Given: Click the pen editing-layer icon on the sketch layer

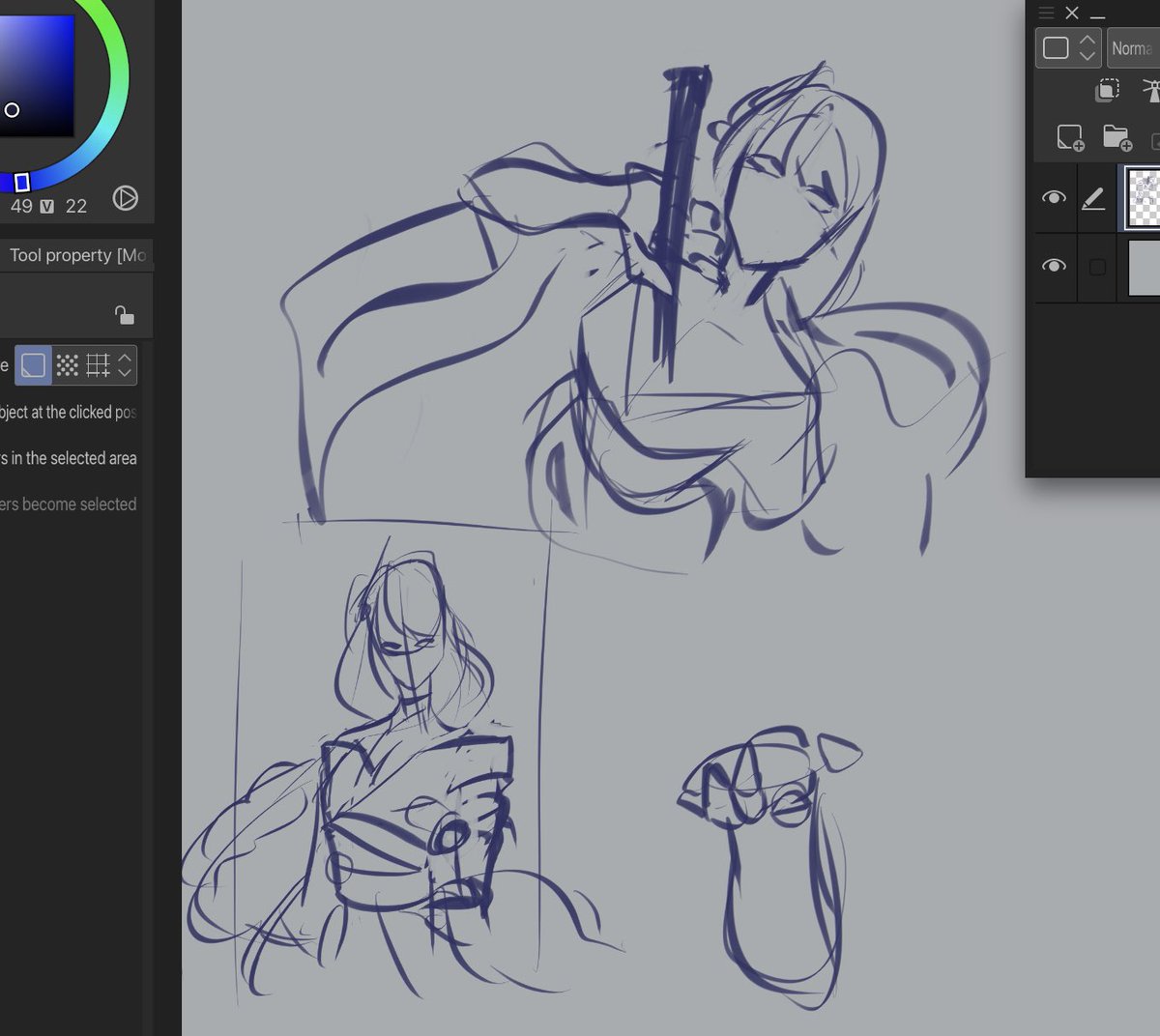Looking at the screenshot, I should [x=1092, y=198].
